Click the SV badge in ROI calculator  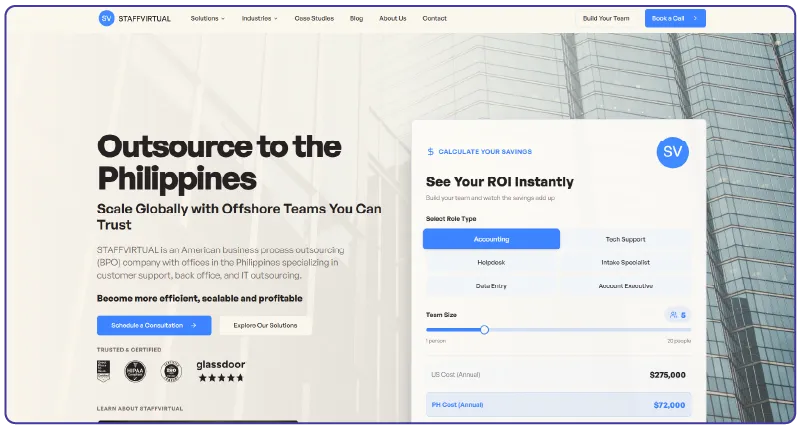[x=672, y=152]
